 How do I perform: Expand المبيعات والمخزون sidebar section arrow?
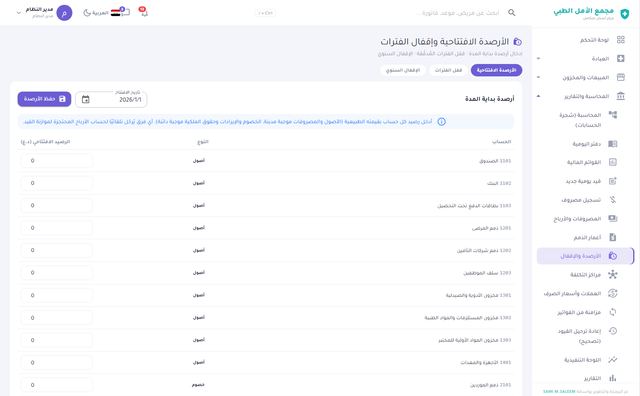(x=538, y=77)
